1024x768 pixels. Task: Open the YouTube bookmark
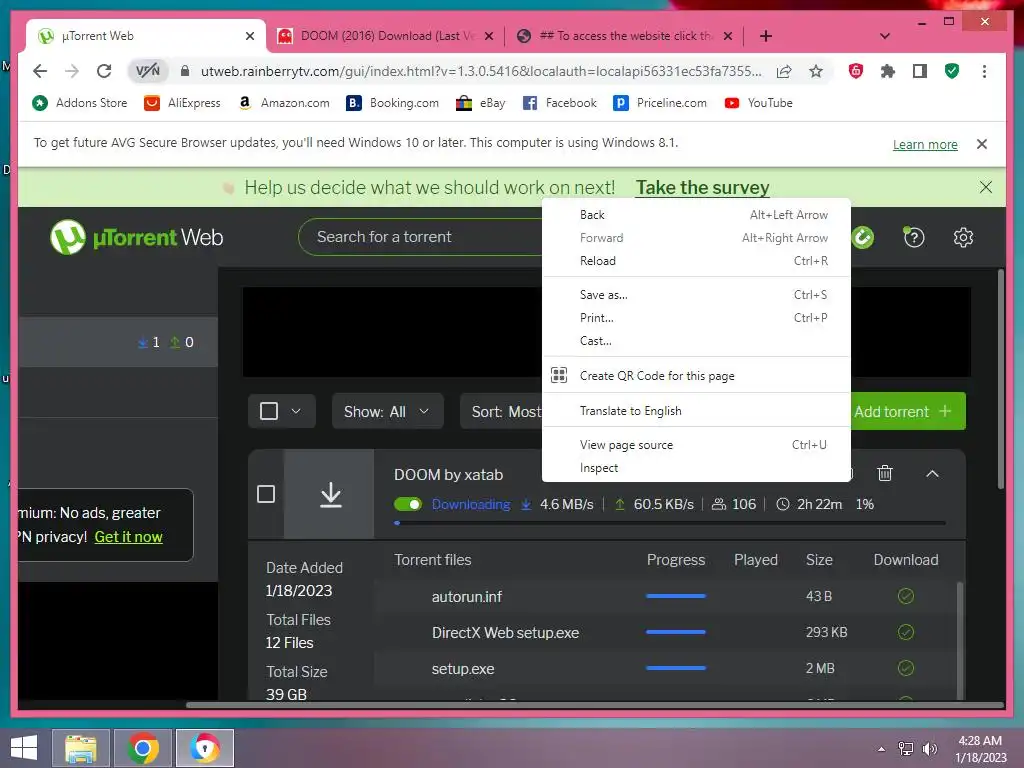[758, 103]
